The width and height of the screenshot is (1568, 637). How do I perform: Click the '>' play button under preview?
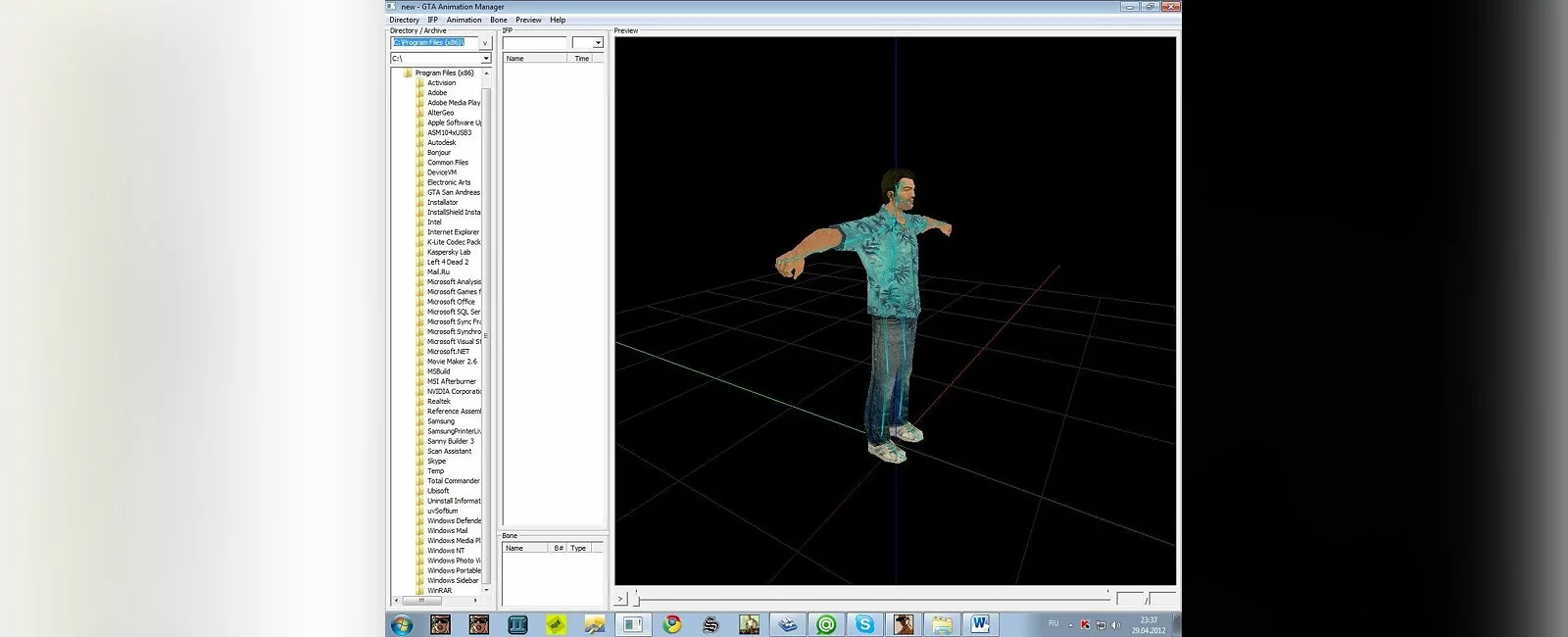point(621,599)
